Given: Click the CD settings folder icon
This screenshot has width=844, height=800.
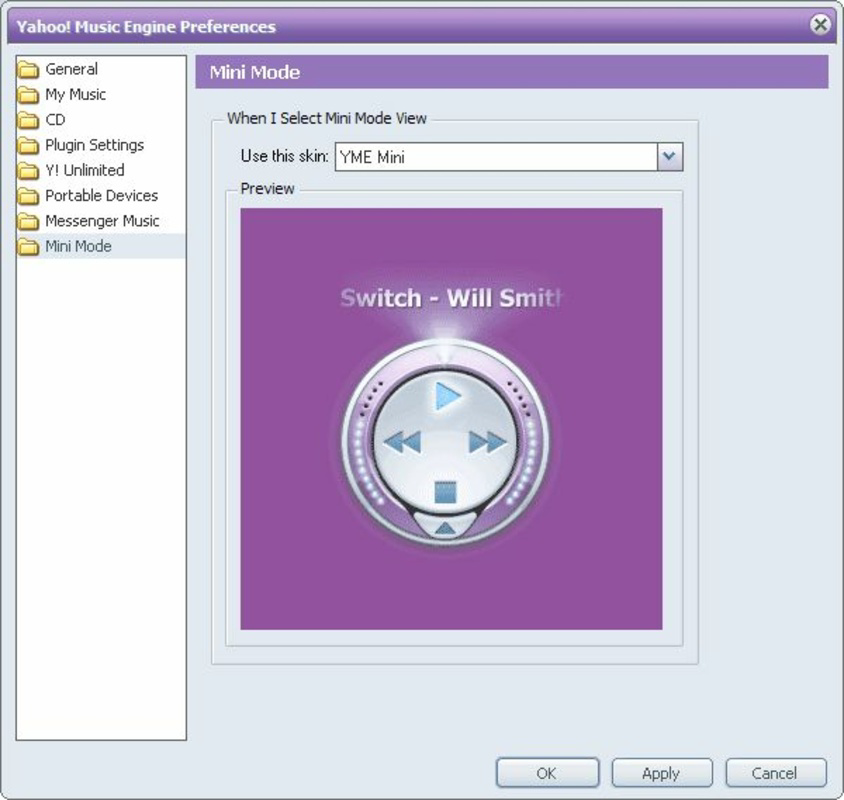Looking at the screenshot, I should coord(27,119).
